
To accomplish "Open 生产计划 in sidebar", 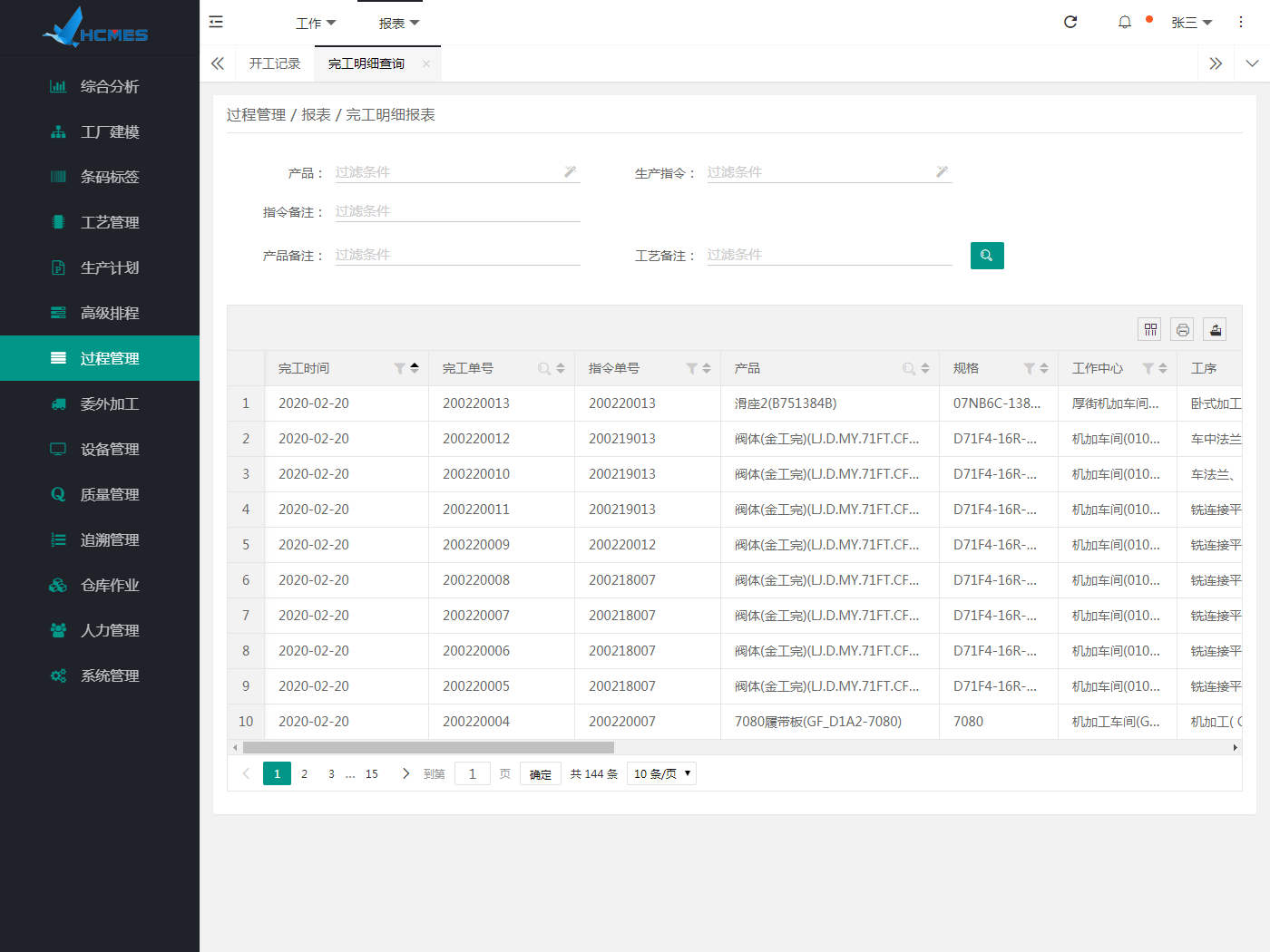I will click(100, 267).
